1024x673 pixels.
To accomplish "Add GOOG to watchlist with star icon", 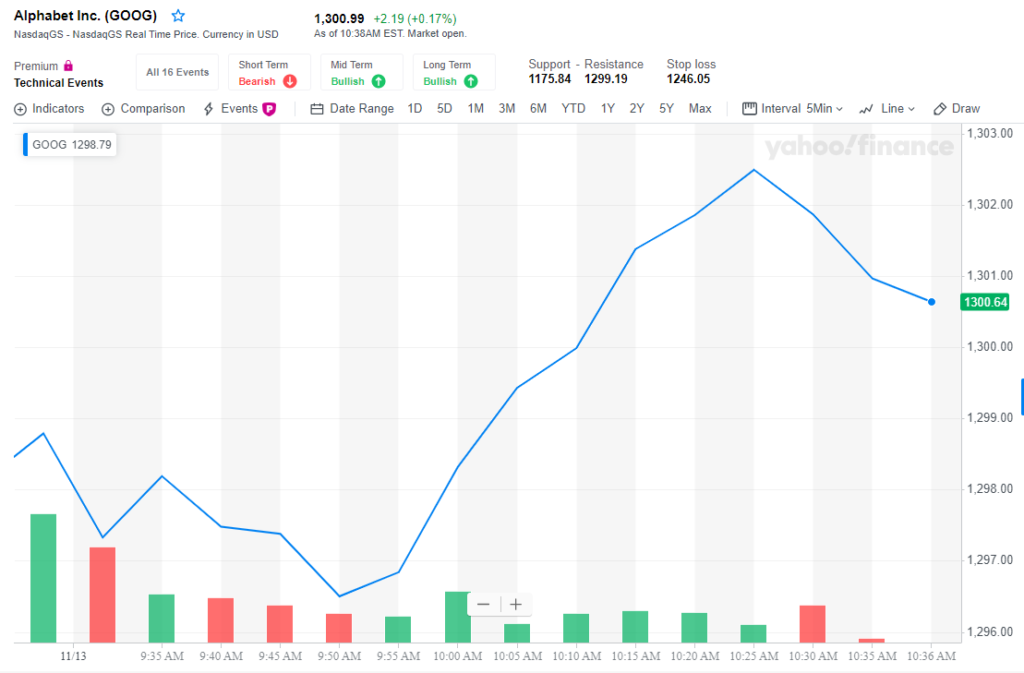I will pos(178,16).
